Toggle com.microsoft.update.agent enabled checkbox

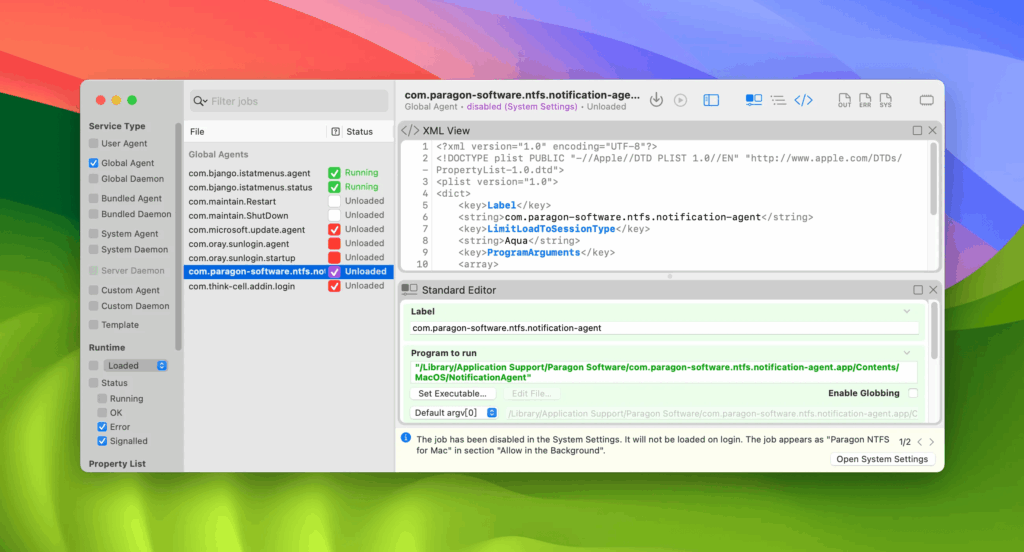pyautogui.click(x=335, y=230)
